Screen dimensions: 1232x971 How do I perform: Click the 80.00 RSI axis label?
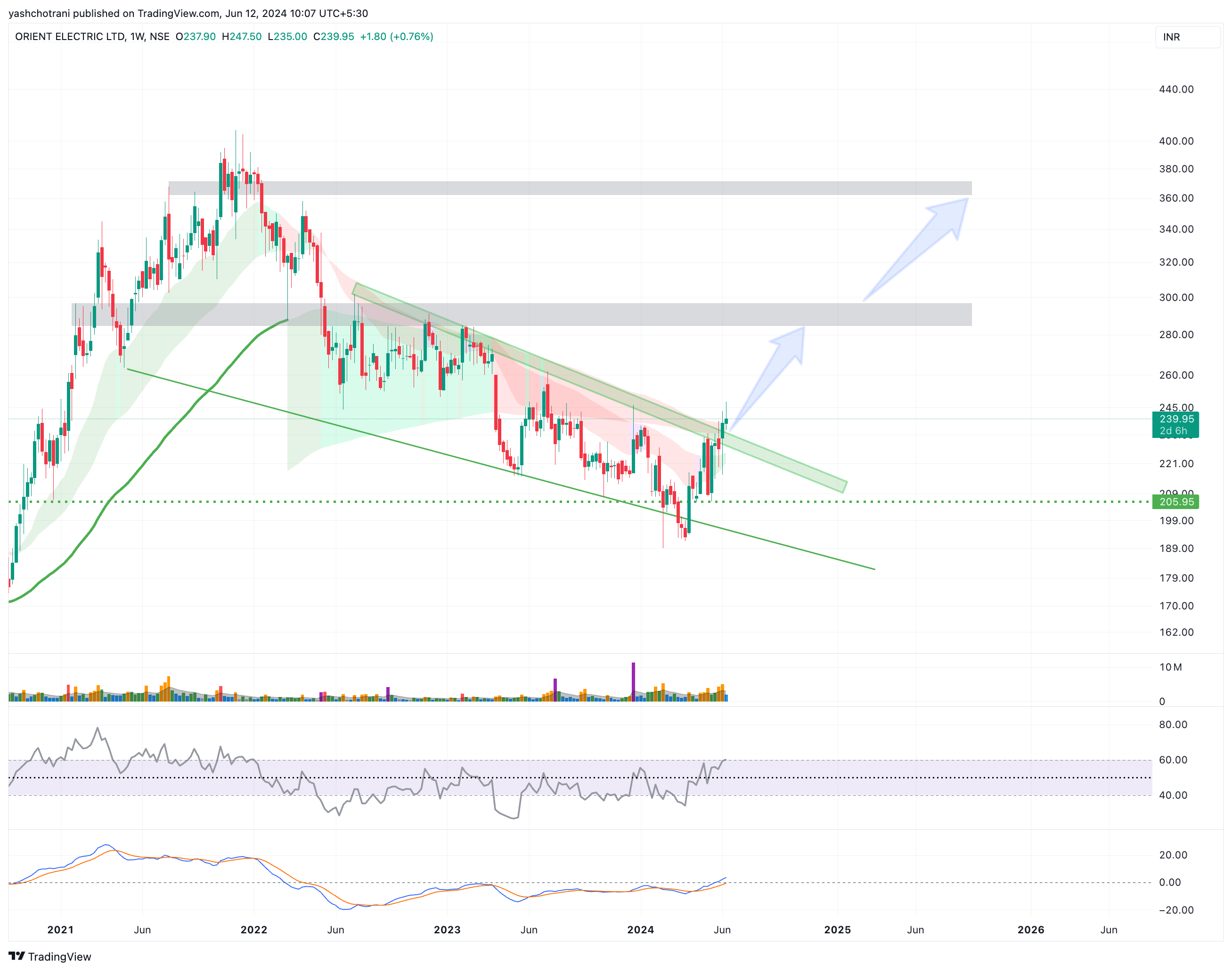pyautogui.click(x=1173, y=725)
